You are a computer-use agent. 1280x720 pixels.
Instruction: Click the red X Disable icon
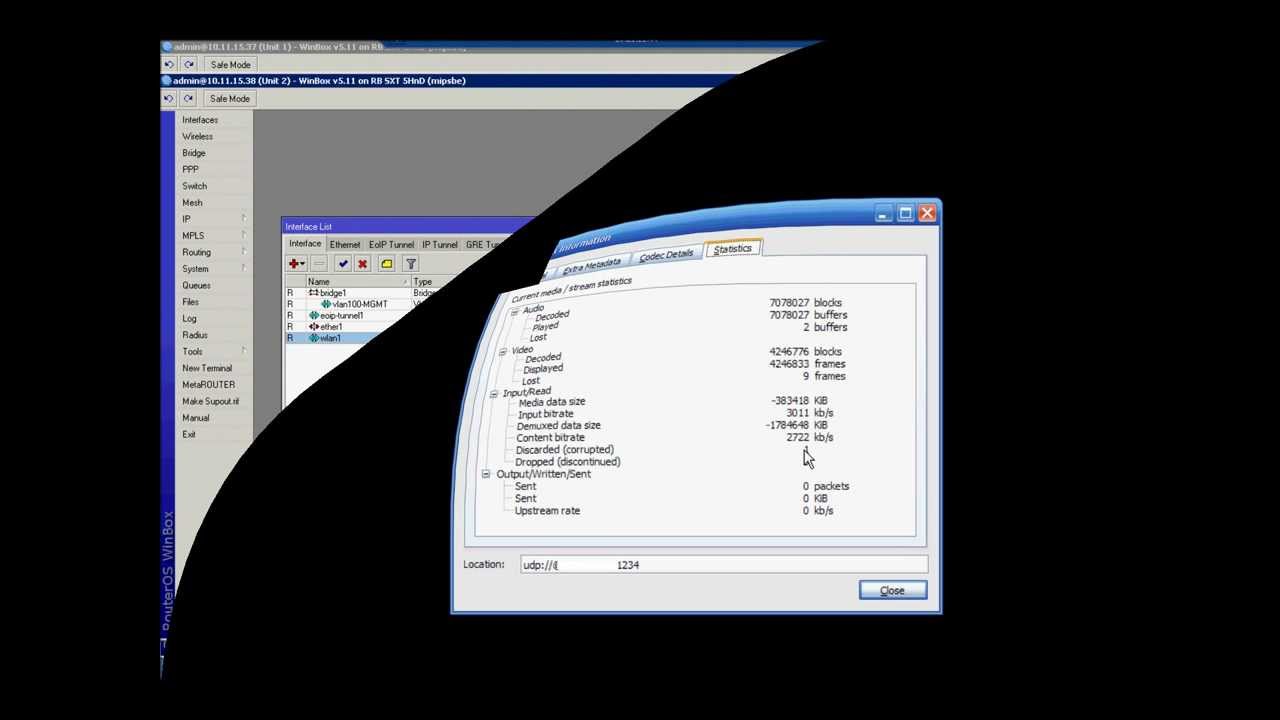pyautogui.click(x=362, y=264)
